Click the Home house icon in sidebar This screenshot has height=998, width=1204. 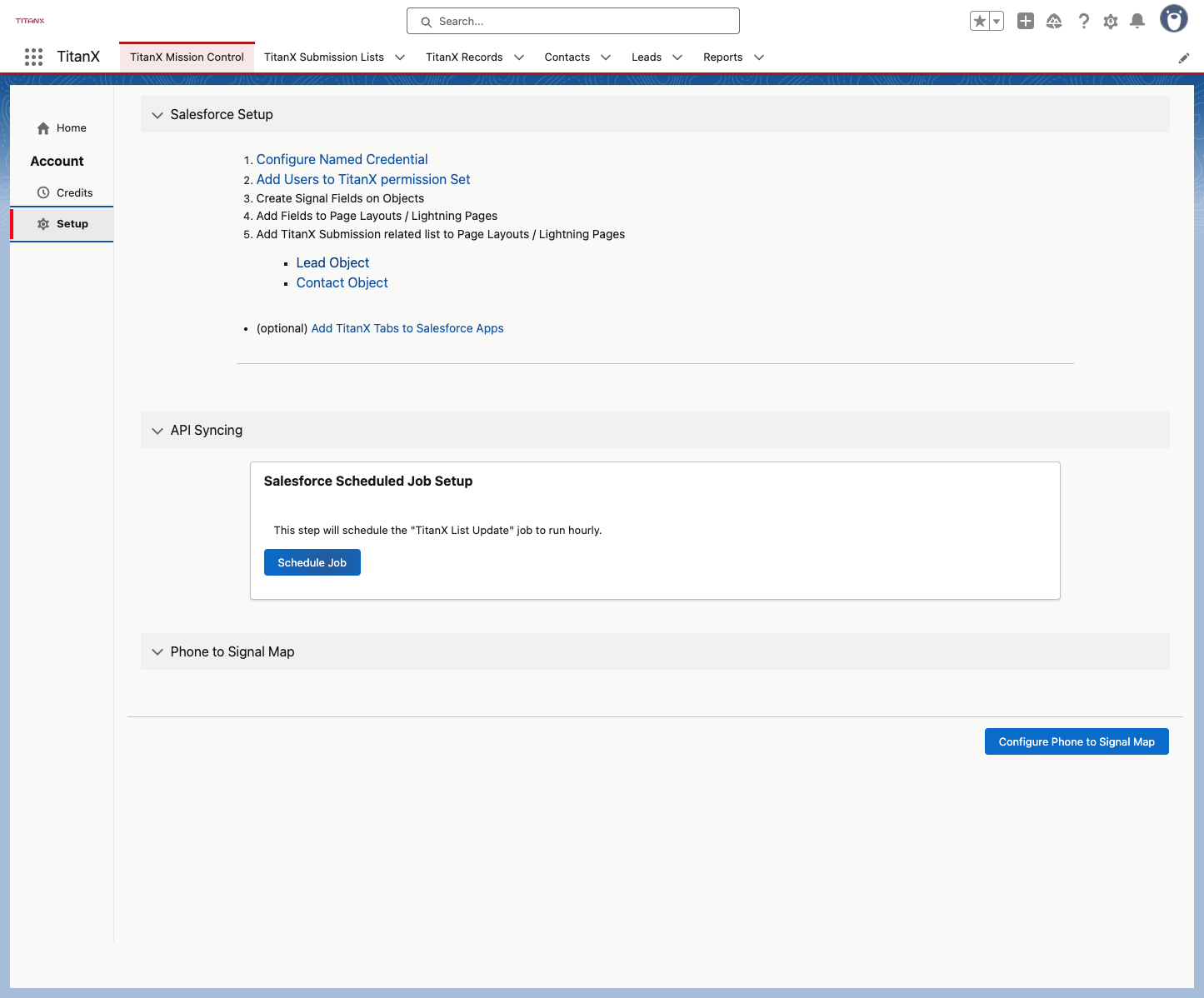point(43,128)
